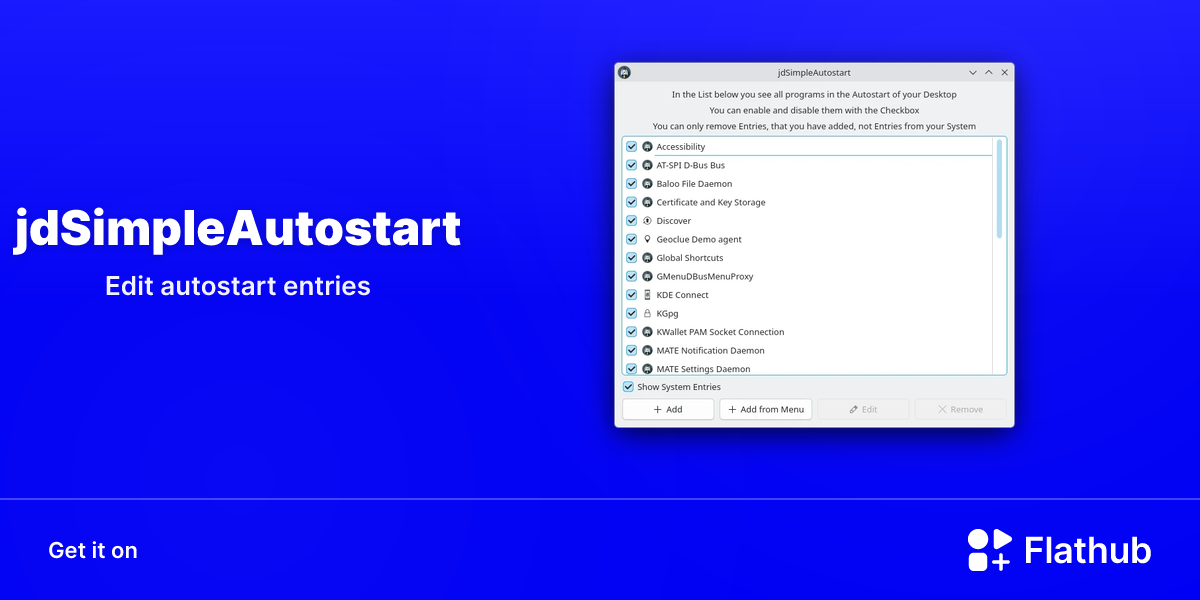Click the Geoclue Demo agent pin icon
Image resolution: width=1200 pixels, height=600 pixels.
pos(647,239)
